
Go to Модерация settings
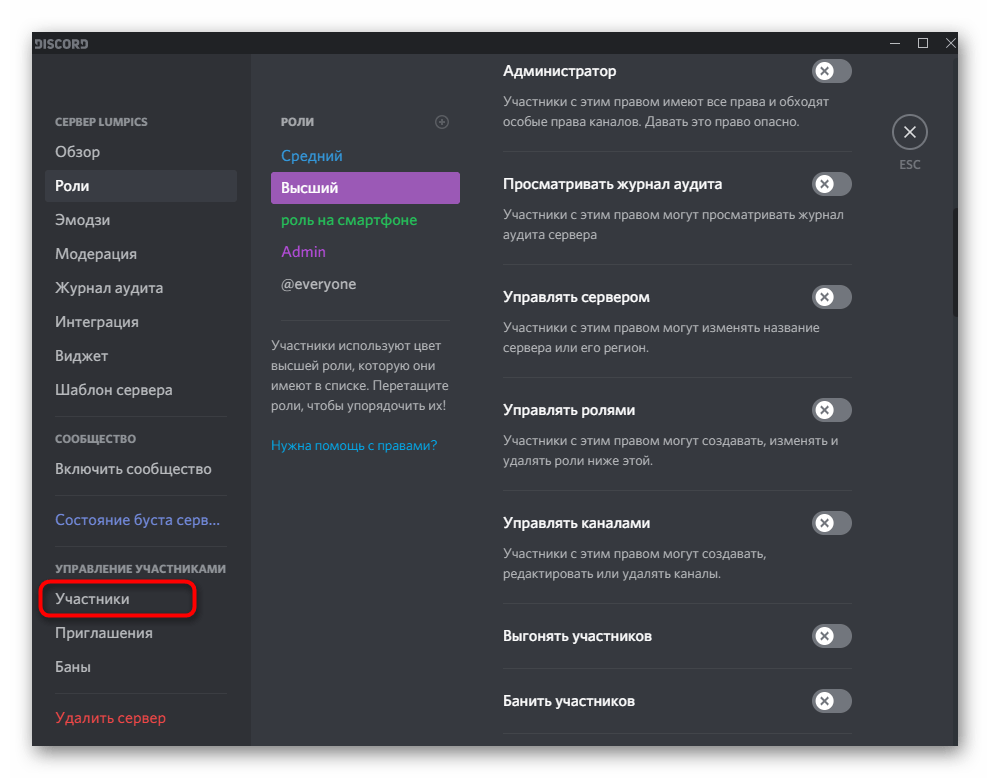tap(141, 254)
